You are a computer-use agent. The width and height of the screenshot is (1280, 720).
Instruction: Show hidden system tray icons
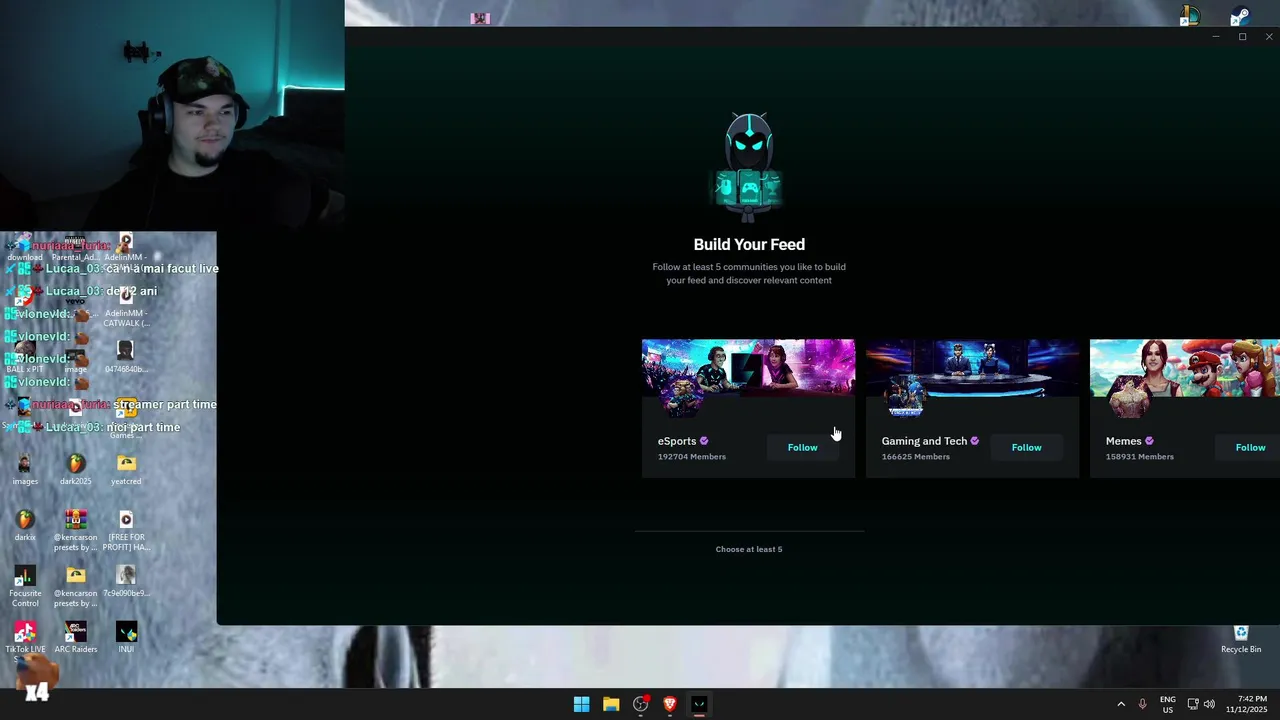1121,704
